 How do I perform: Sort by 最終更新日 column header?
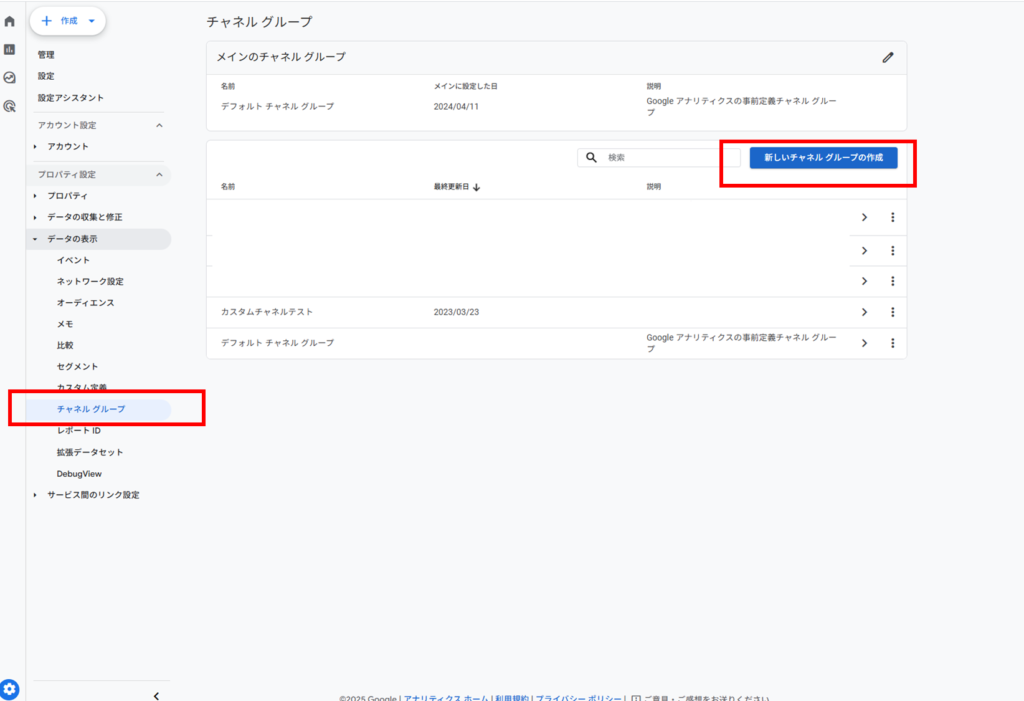click(457, 187)
